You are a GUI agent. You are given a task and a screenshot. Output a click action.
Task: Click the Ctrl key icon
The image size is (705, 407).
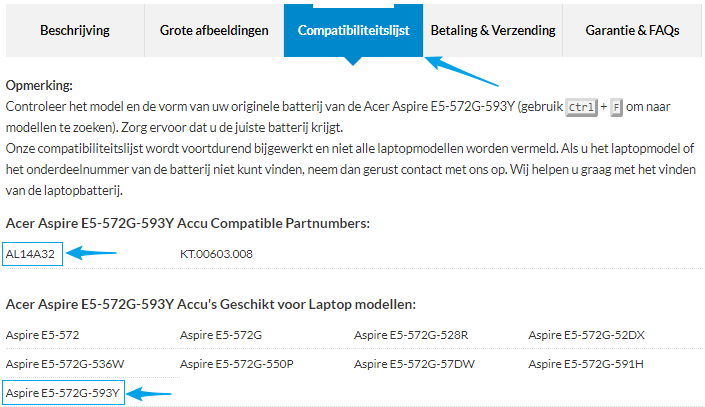(x=580, y=106)
